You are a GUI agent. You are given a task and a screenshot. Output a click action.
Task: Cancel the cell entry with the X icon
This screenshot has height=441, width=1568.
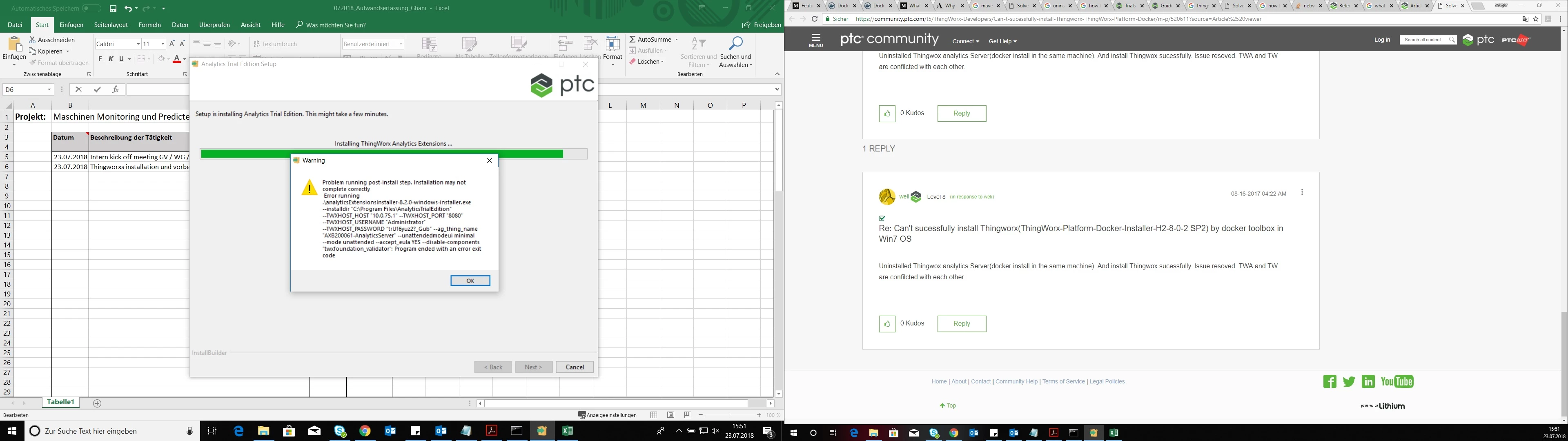[x=78, y=89]
